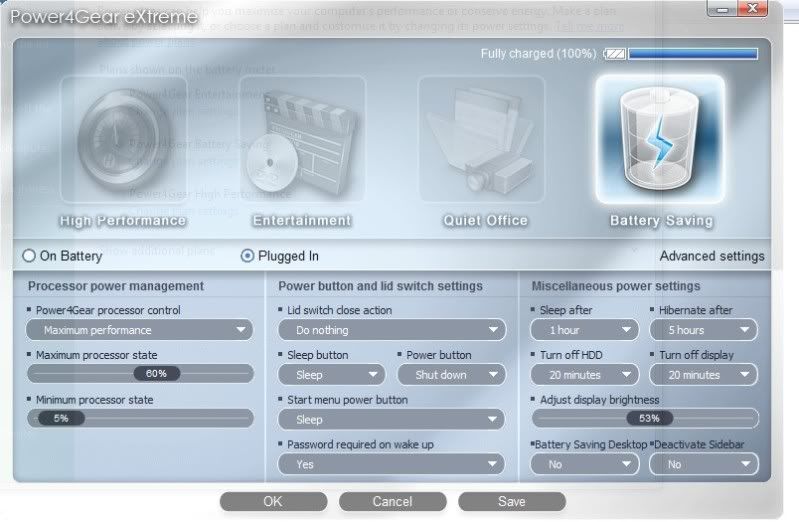Open Advanced settings

click(x=712, y=256)
